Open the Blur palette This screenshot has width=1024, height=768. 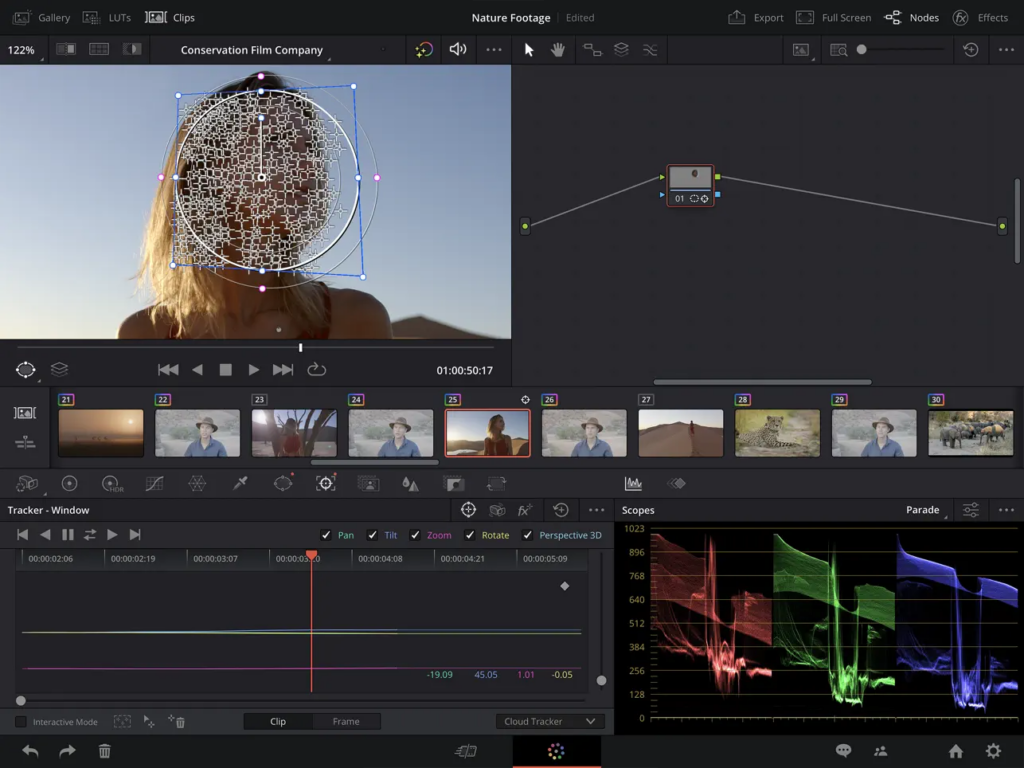[x=410, y=483]
